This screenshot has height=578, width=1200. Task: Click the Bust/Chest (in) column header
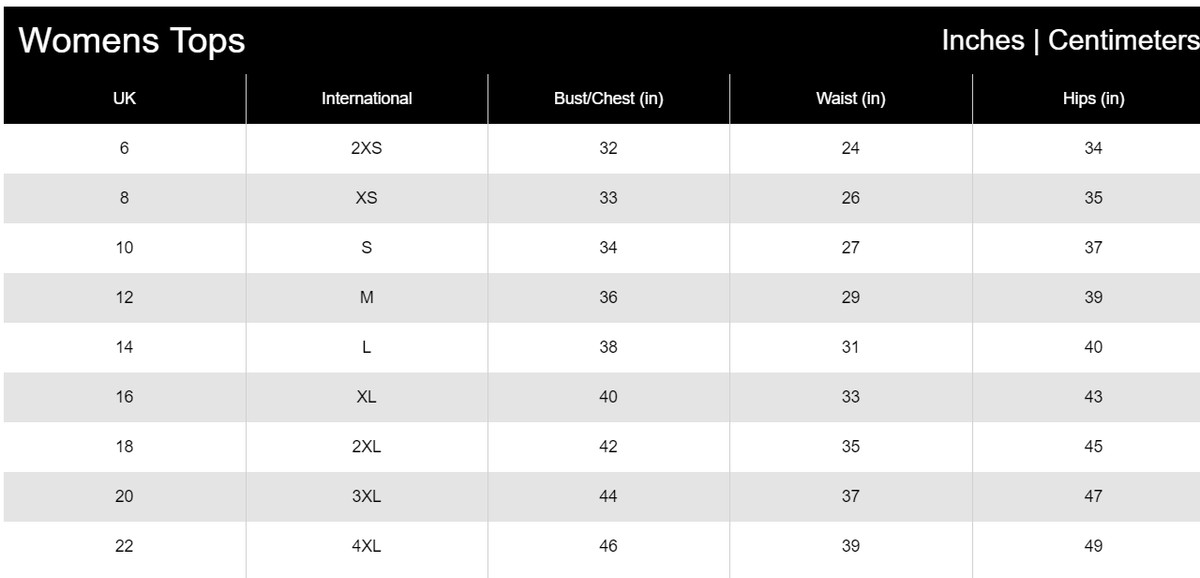pyautogui.click(x=608, y=98)
